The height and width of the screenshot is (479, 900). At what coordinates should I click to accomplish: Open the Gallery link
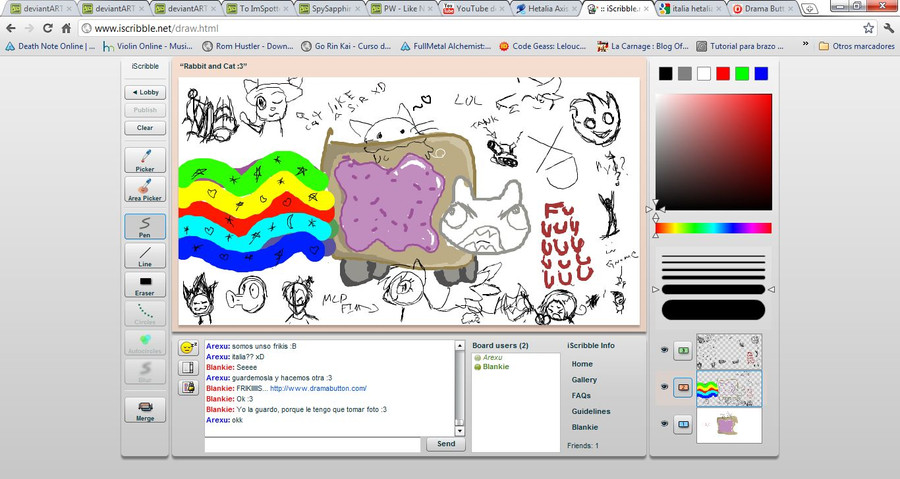[584, 380]
